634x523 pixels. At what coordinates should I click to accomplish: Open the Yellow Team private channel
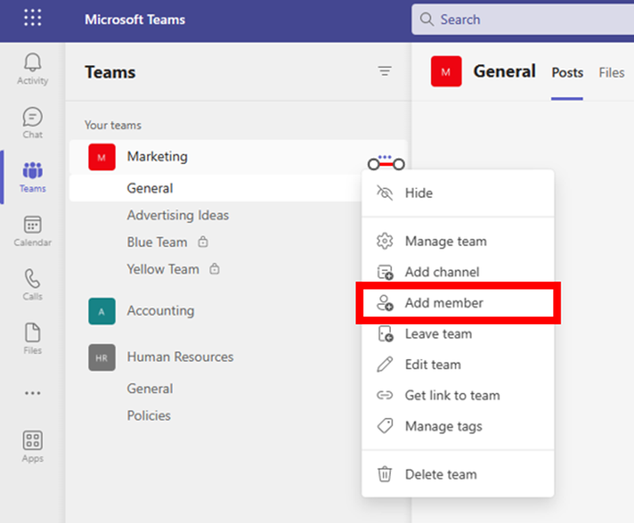[x=163, y=269]
